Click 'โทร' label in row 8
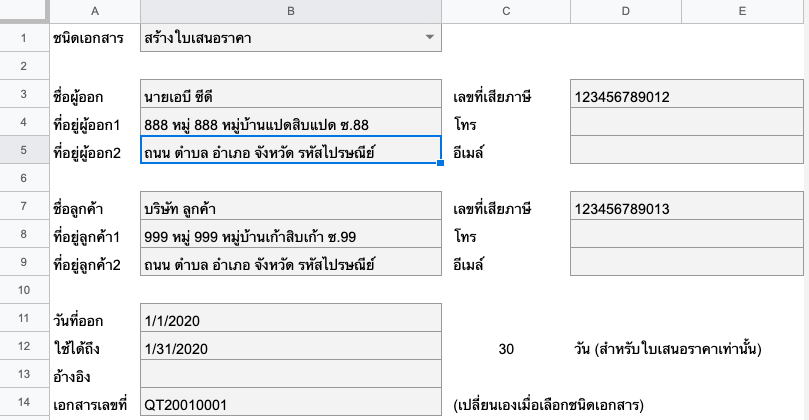809x420 pixels. (x=465, y=236)
